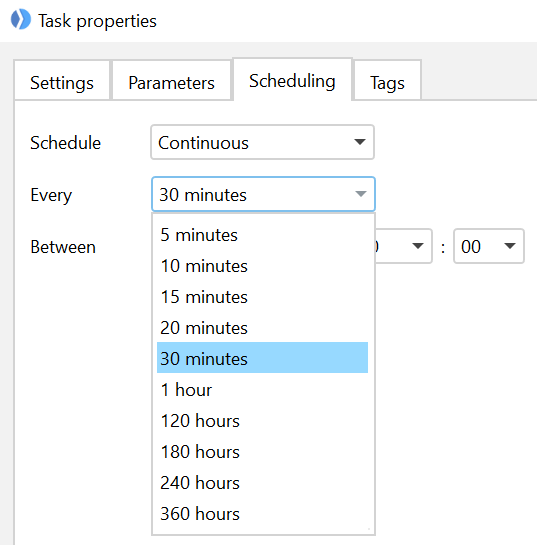
Task: Collapse the Every dropdown arrow
Action: pos(361,194)
